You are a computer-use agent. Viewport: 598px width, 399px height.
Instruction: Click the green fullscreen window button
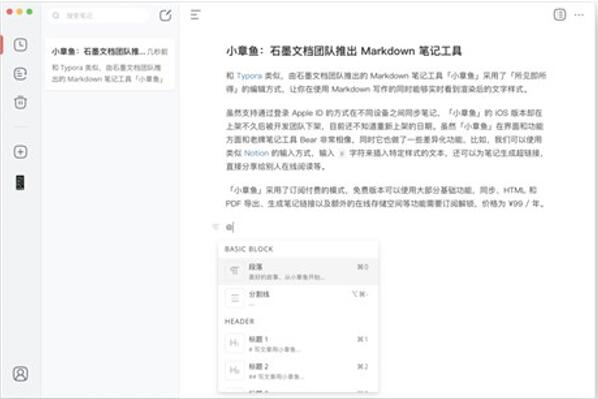pos(29,12)
